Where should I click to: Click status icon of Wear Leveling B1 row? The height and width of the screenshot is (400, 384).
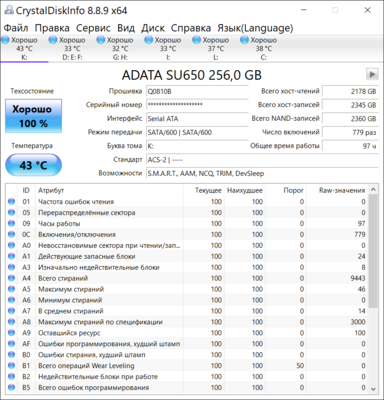pyautogui.click(x=11, y=366)
